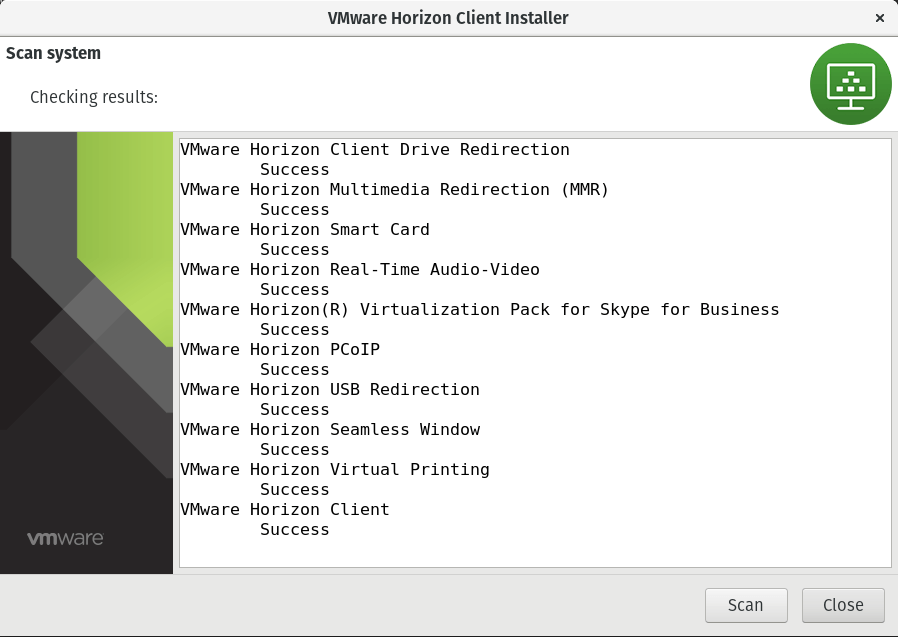Screen dimensions: 898x637
Task: Click the Scan button
Action: (746, 605)
